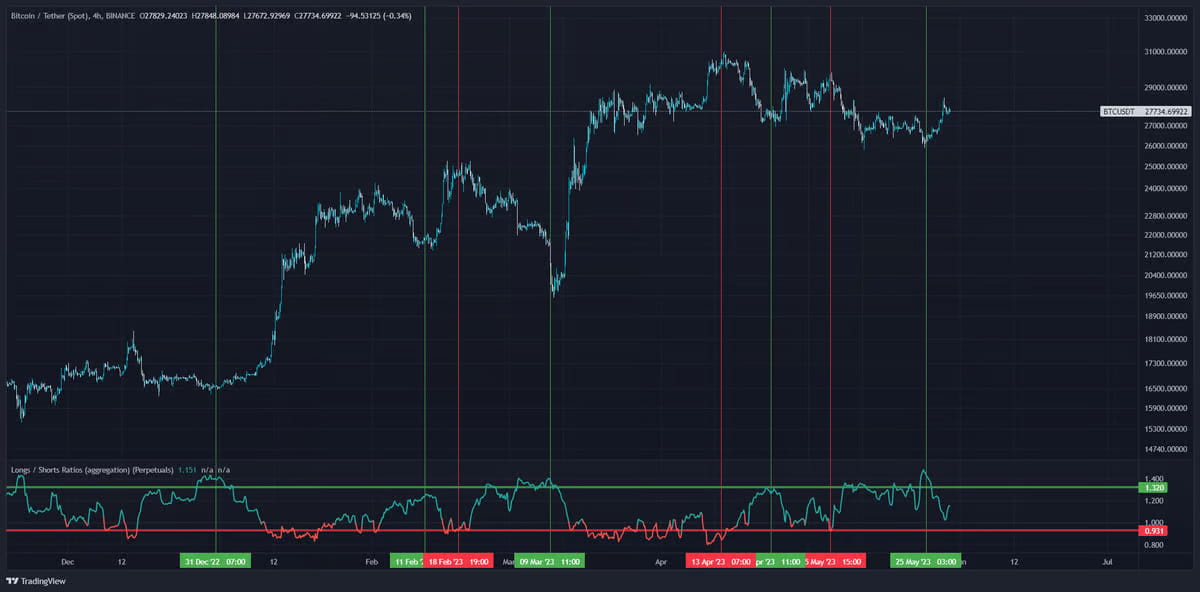This screenshot has height=592, width=1200.
Task: Click the 33000.00000 price axis value
Action: [1168, 18]
